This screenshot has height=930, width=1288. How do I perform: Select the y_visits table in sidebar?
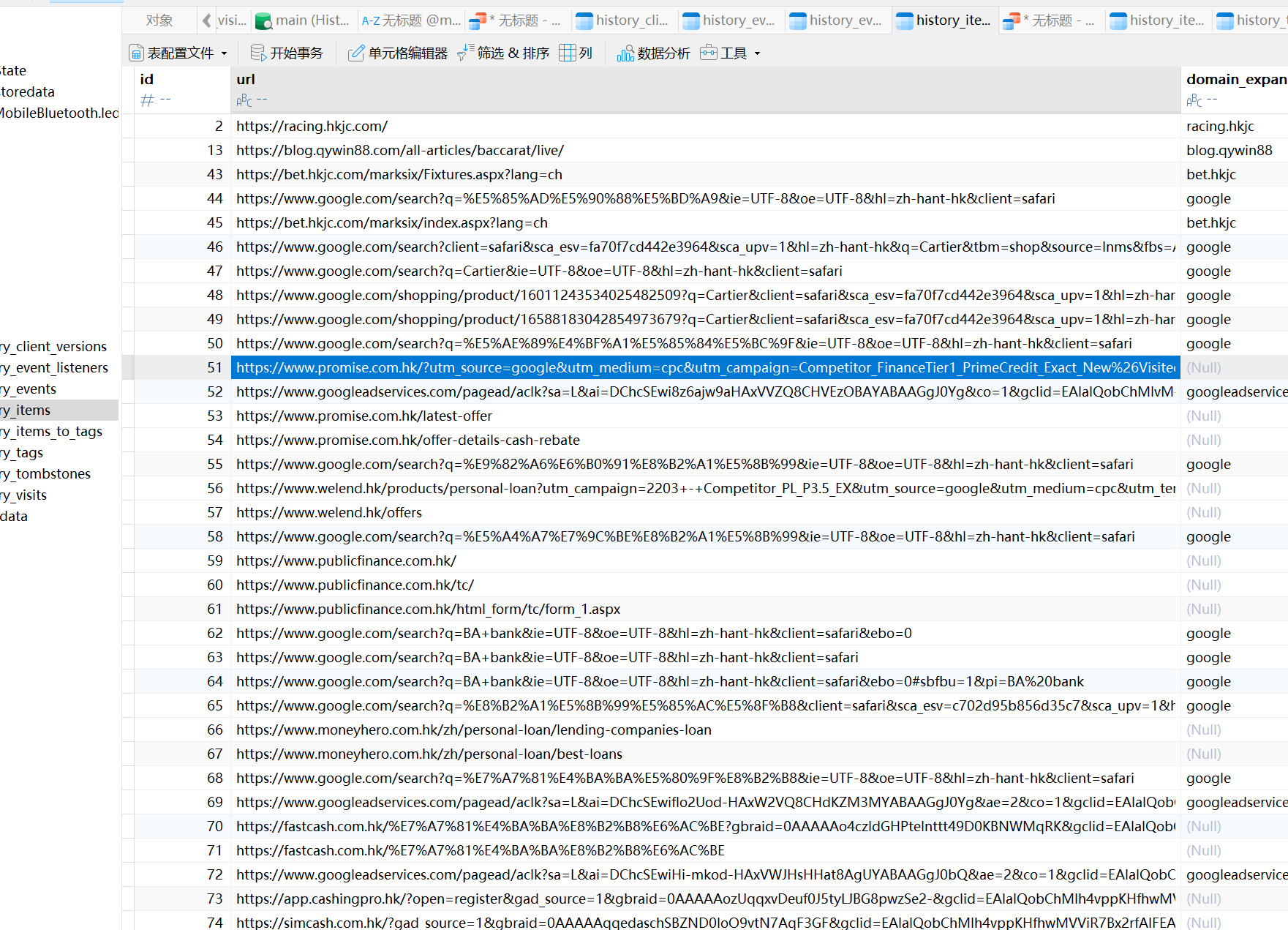tap(24, 495)
